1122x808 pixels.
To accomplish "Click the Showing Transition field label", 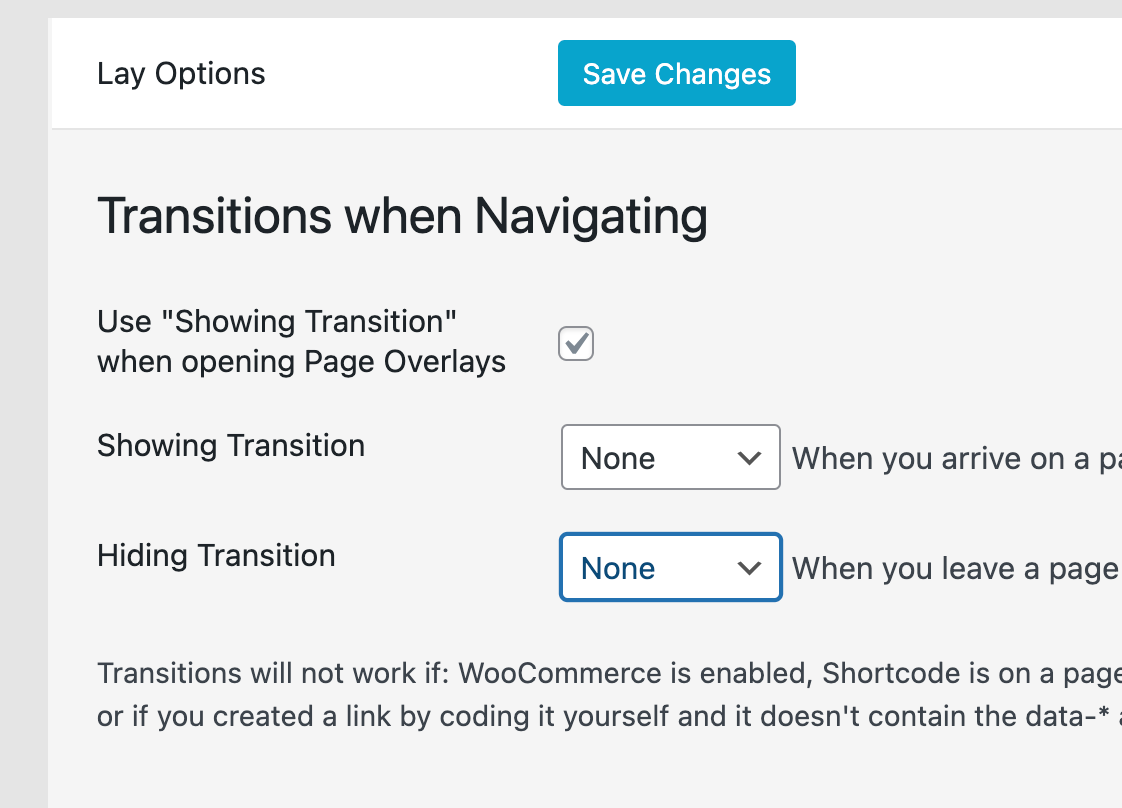I will [231, 445].
